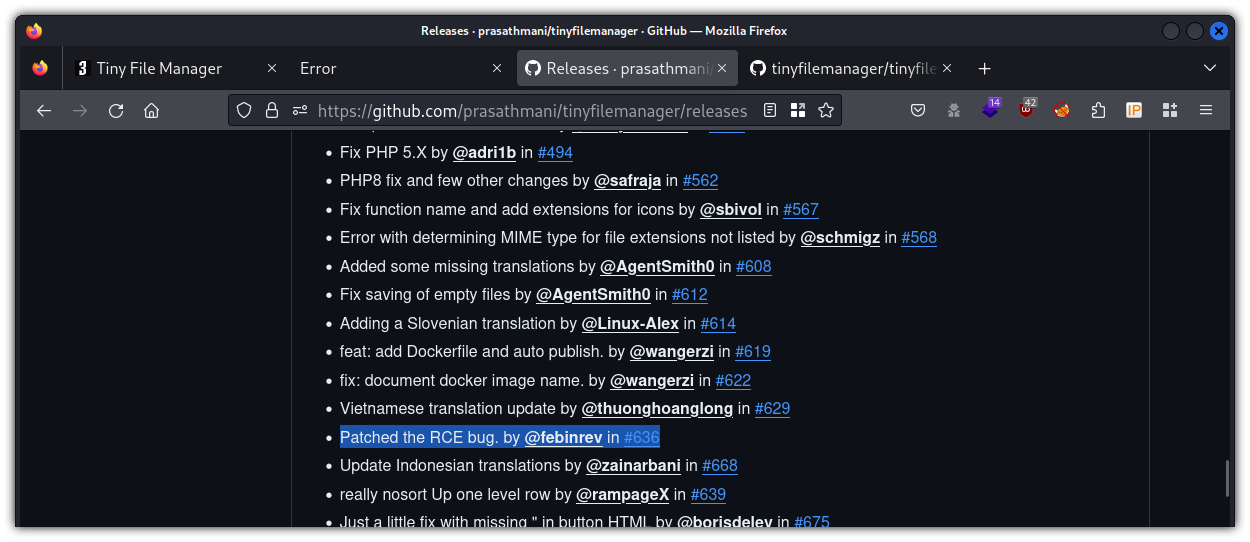The width and height of the screenshot is (1250, 542).
Task: Show site security padlock info
Action: pyautogui.click(x=271, y=110)
